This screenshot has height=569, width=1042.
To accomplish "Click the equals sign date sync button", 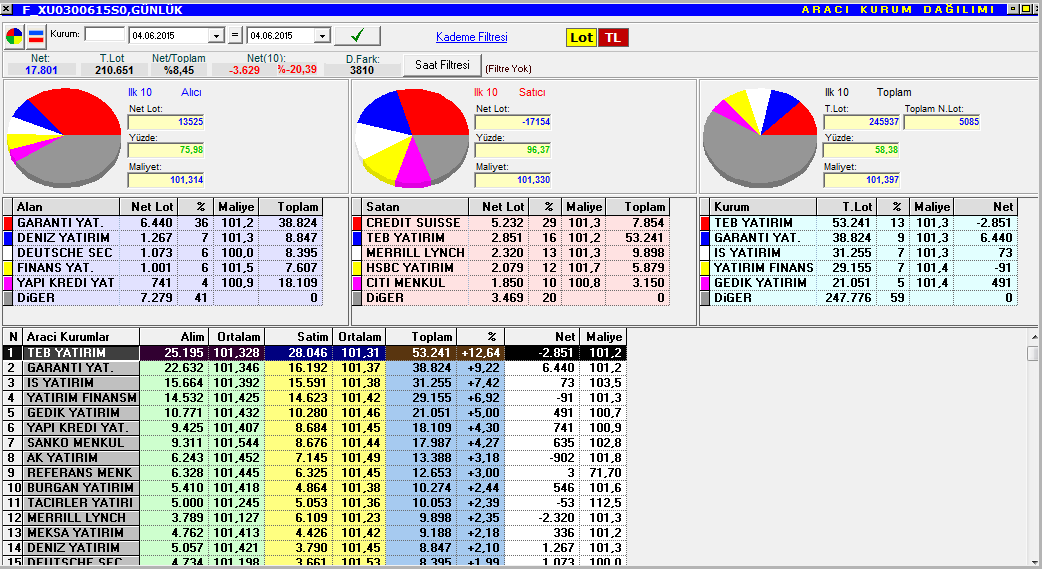I will click(235, 35).
